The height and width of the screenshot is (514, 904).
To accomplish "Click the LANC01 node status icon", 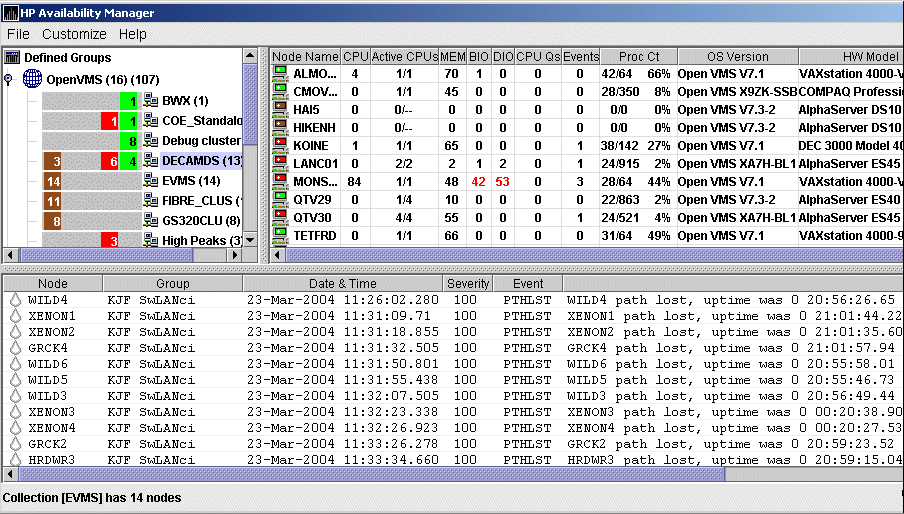I will (x=280, y=164).
